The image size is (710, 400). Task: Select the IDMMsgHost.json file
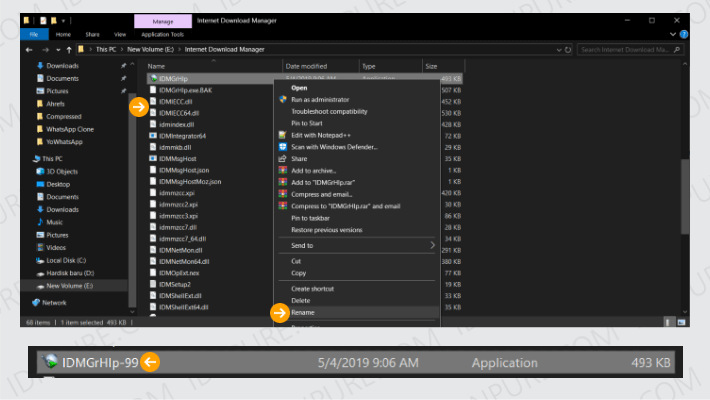point(184,170)
